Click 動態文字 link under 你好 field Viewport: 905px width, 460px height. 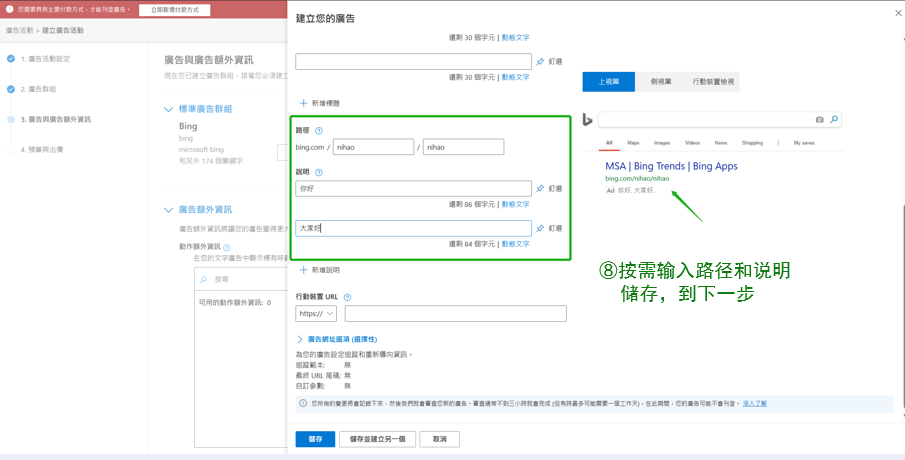click(515, 204)
